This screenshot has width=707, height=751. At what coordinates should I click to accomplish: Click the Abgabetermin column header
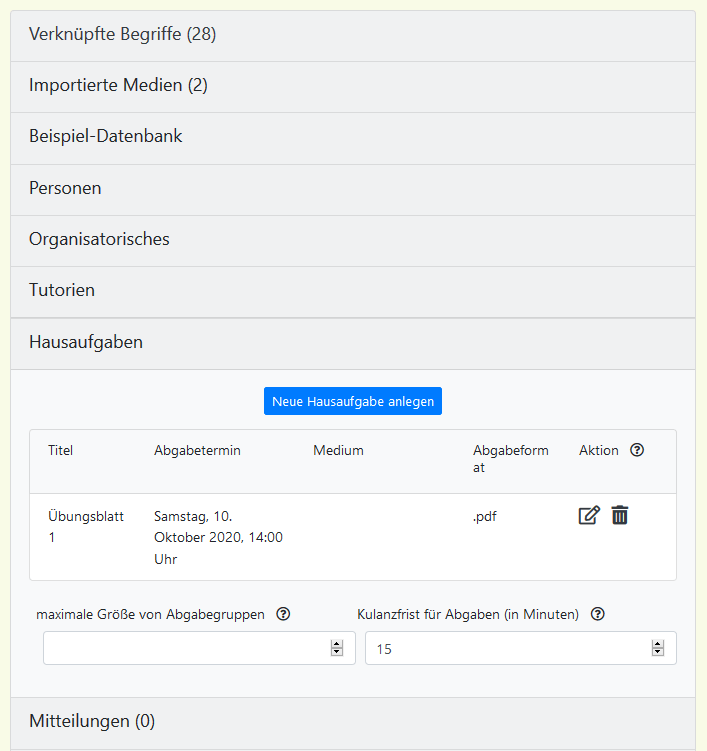pos(197,451)
